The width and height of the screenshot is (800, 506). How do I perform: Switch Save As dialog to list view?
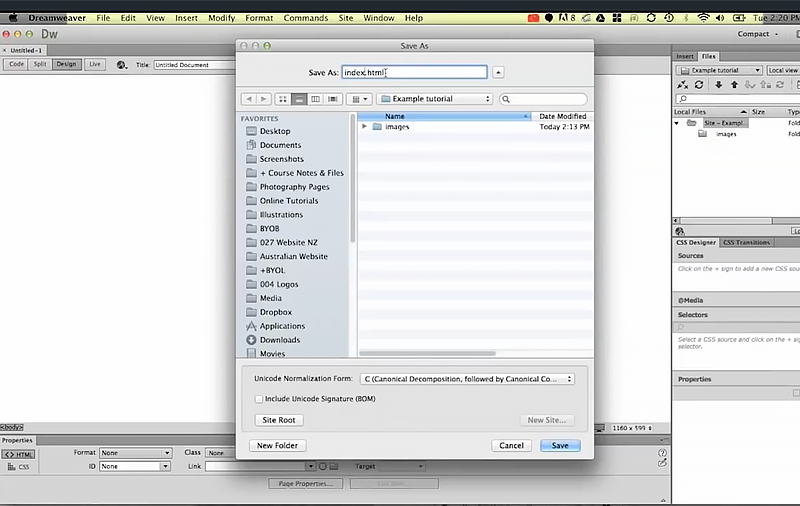click(x=299, y=99)
